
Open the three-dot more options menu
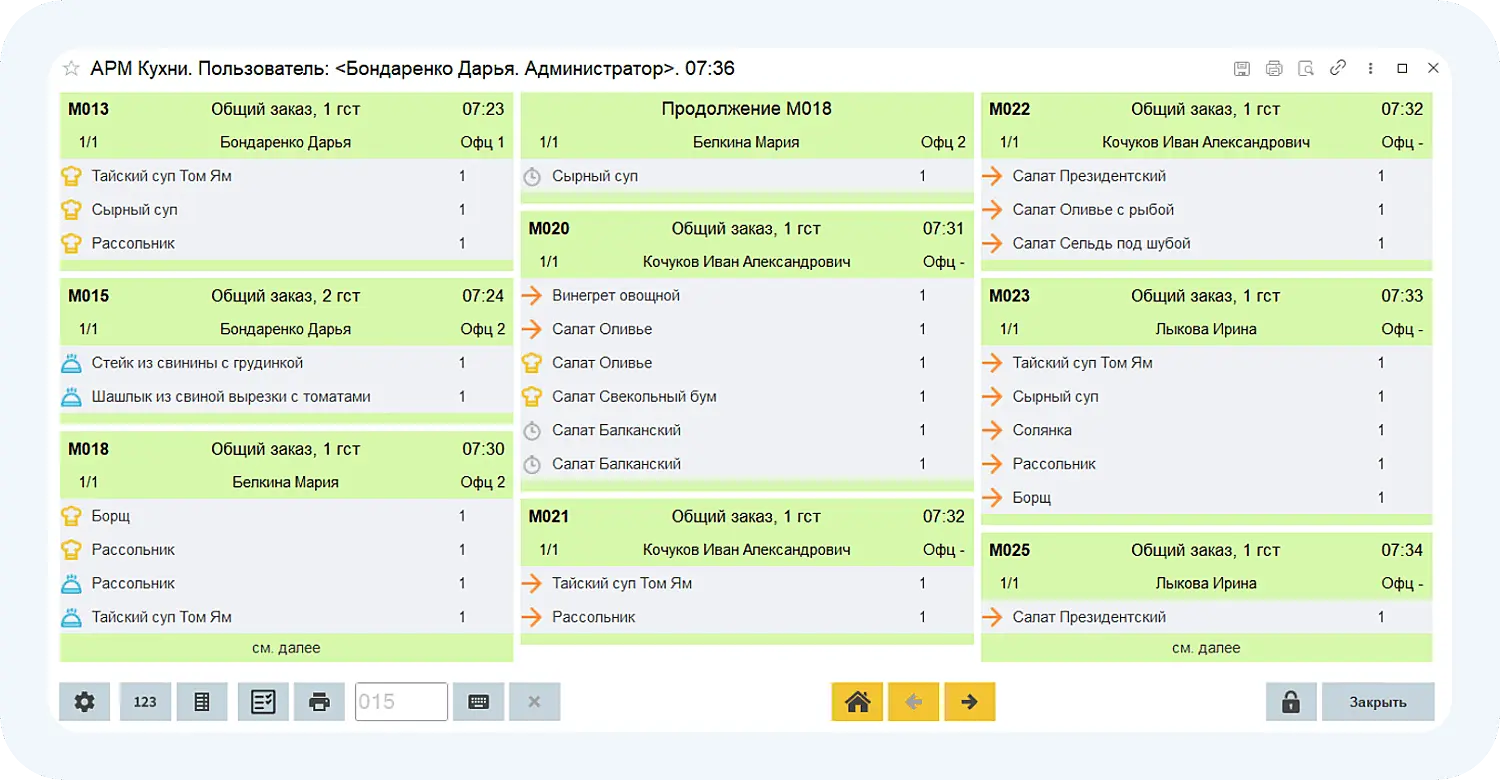1370,69
